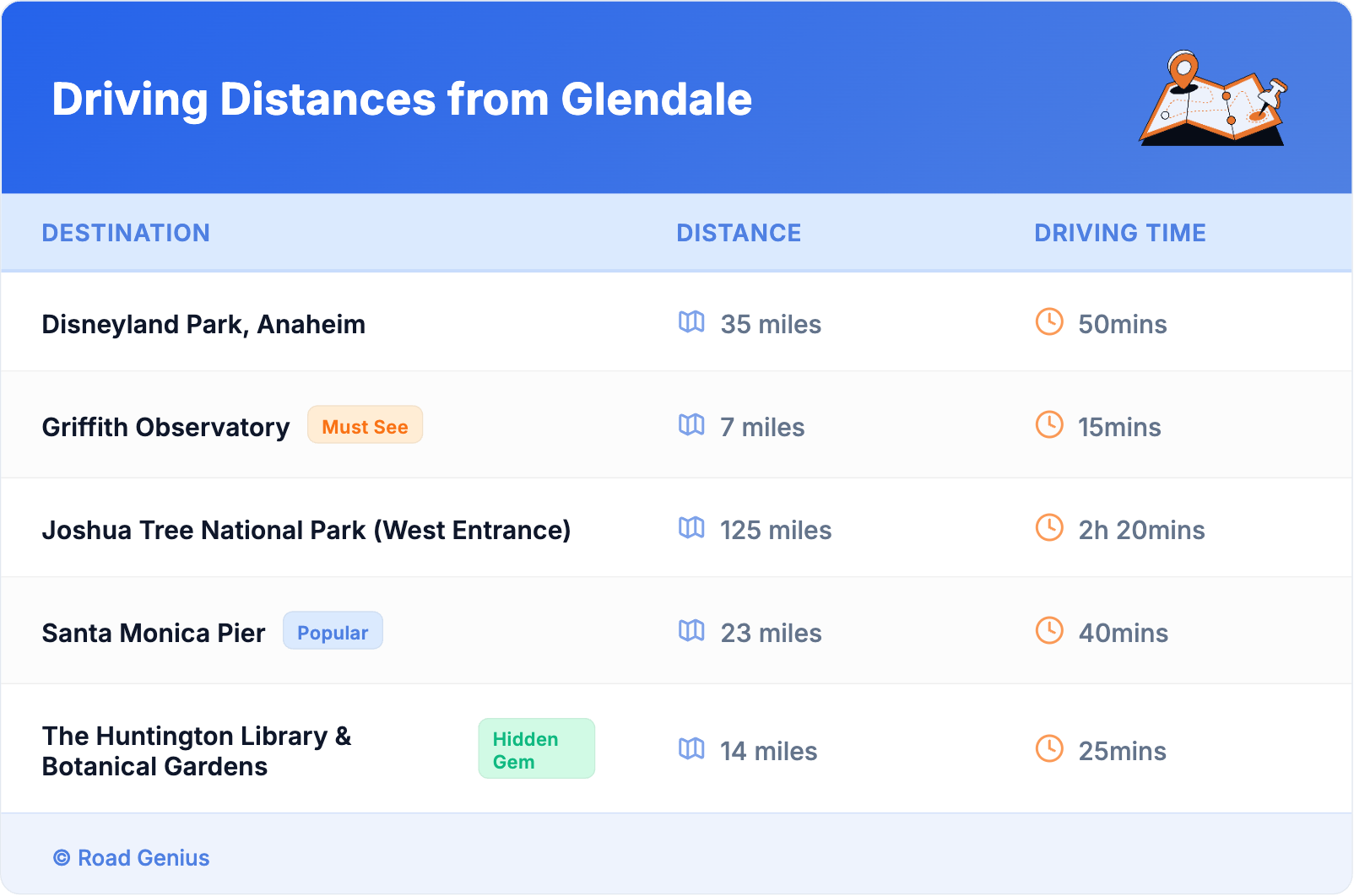The width and height of the screenshot is (1354, 896).
Task: Select Joshua Tree National Park destination
Action: (x=306, y=530)
